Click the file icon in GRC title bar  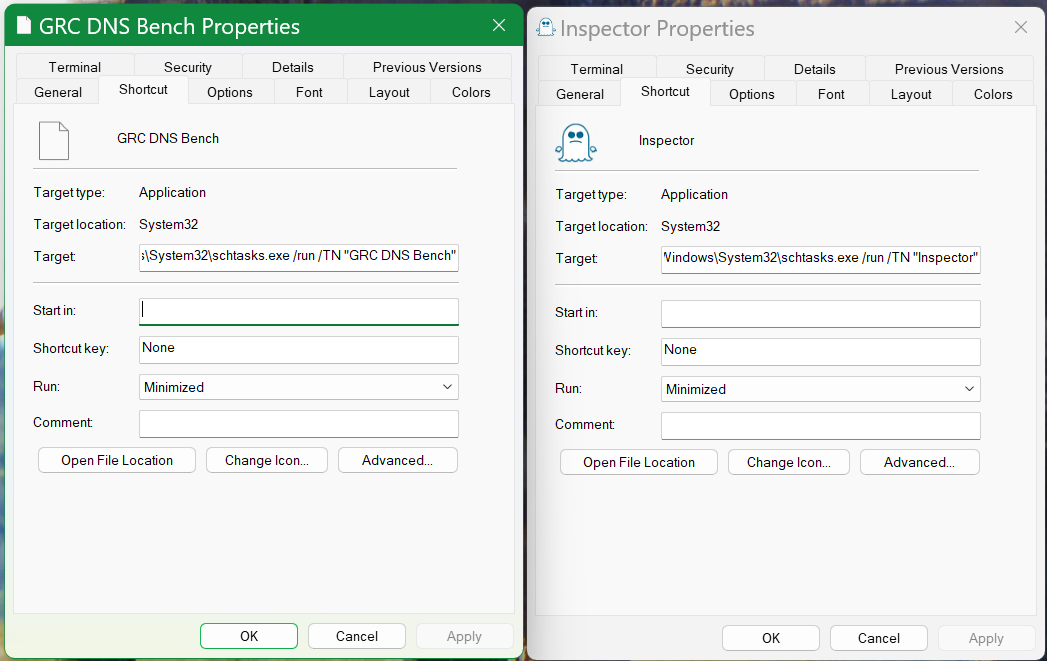pos(24,26)
